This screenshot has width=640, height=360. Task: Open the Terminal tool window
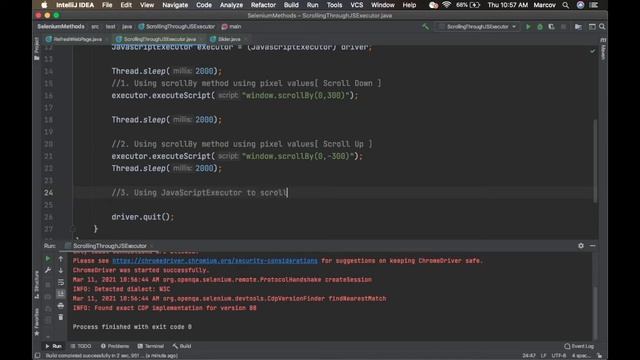click(151, 346)
